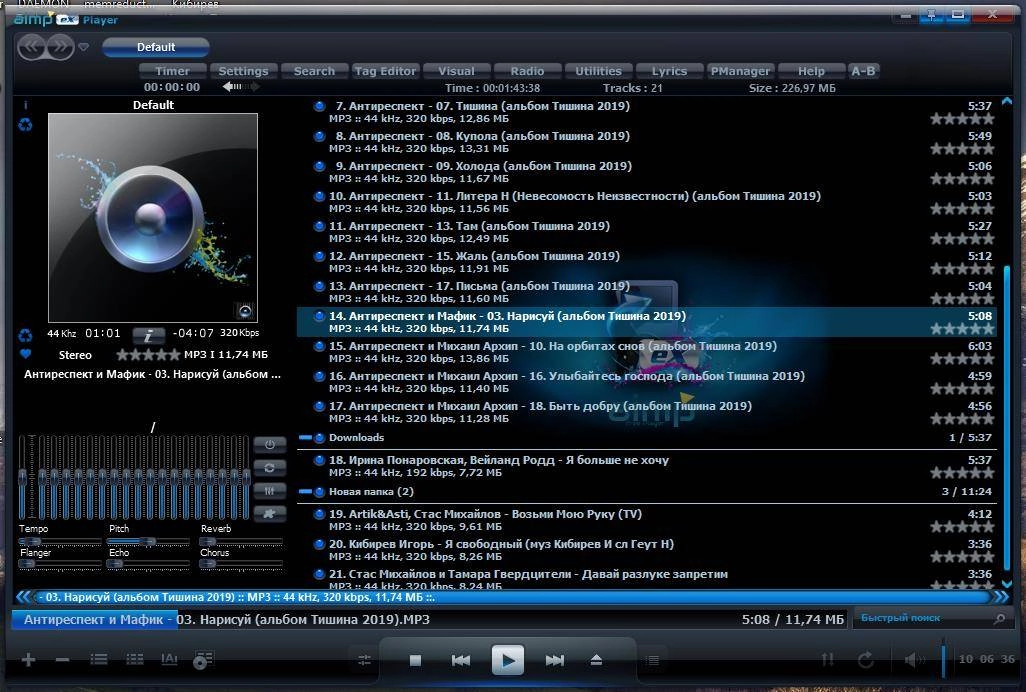Click the playlist icon right of eject
The width and height of the screenshot is (1026, 692).
[x=652, y=661]
